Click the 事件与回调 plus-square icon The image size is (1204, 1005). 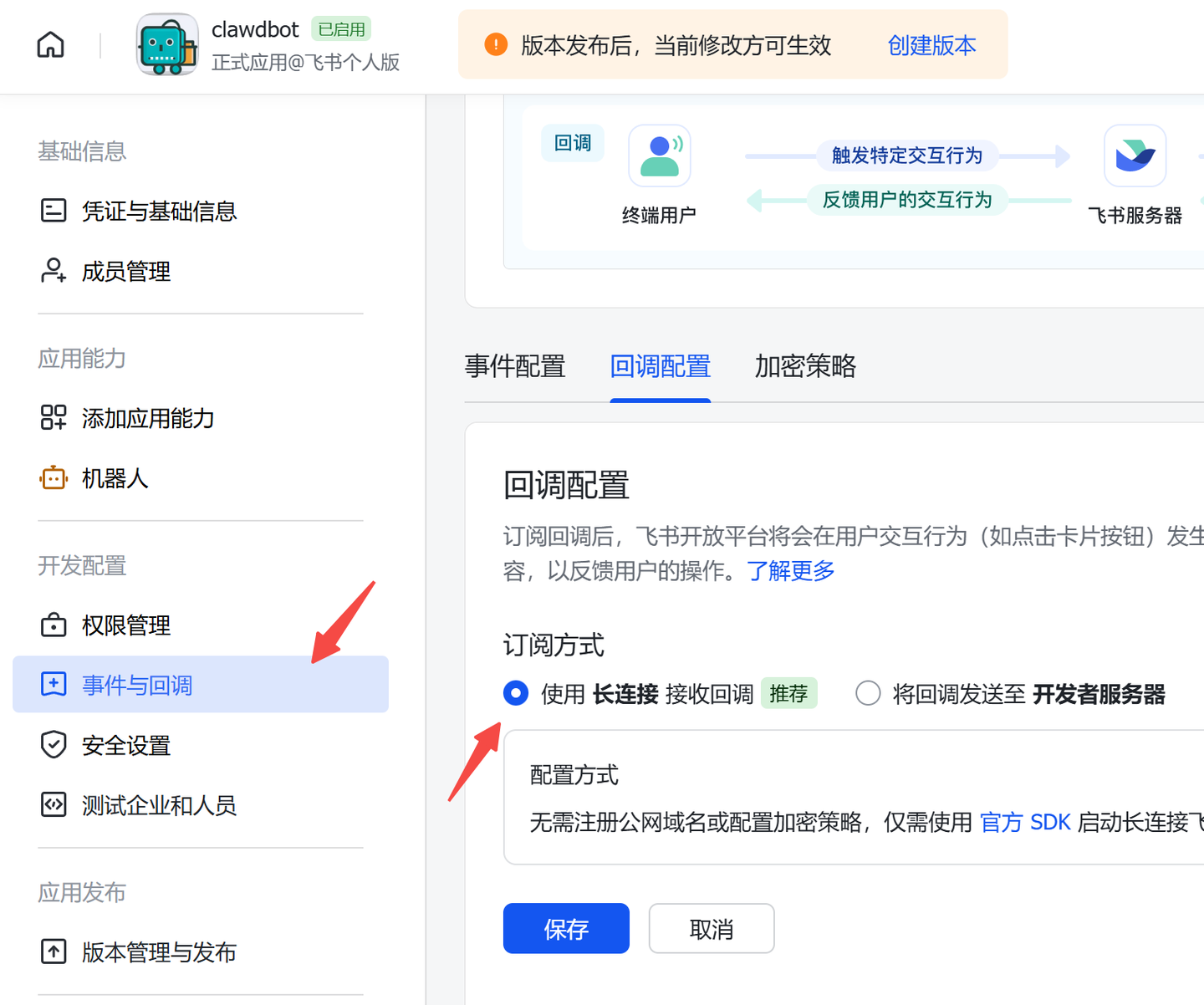point(54,684)
